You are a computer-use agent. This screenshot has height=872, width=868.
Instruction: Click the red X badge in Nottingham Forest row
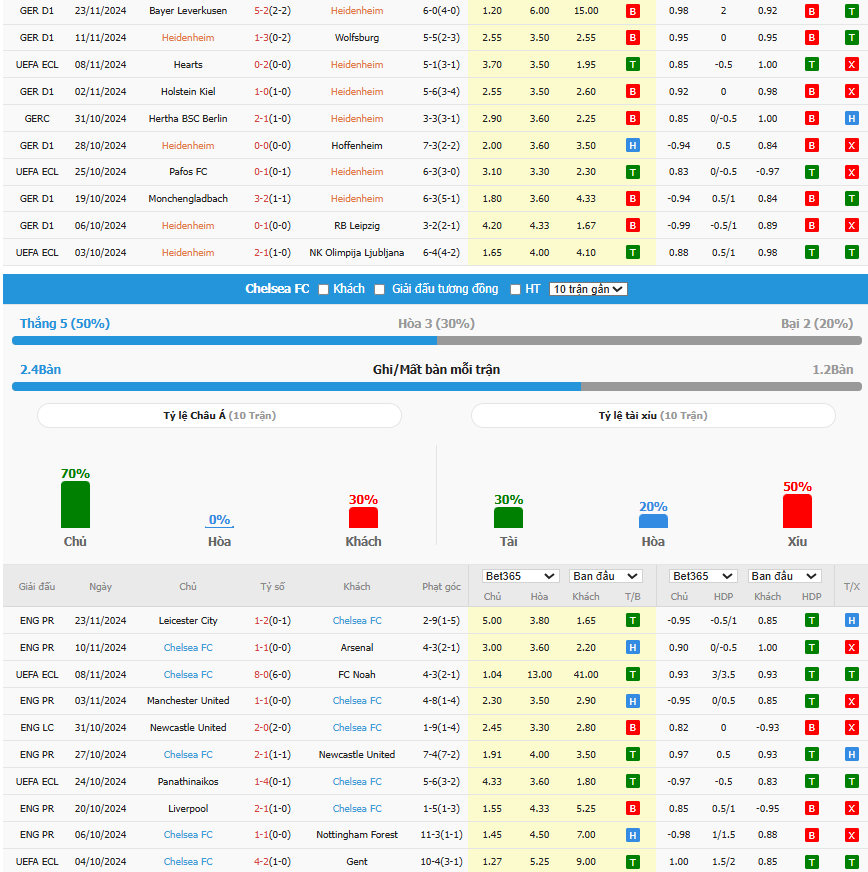[851, 835]
